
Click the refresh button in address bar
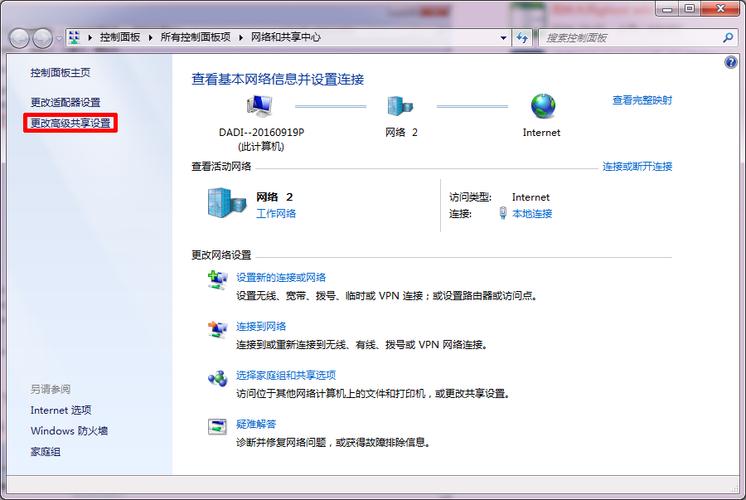(x=522, y=38)
